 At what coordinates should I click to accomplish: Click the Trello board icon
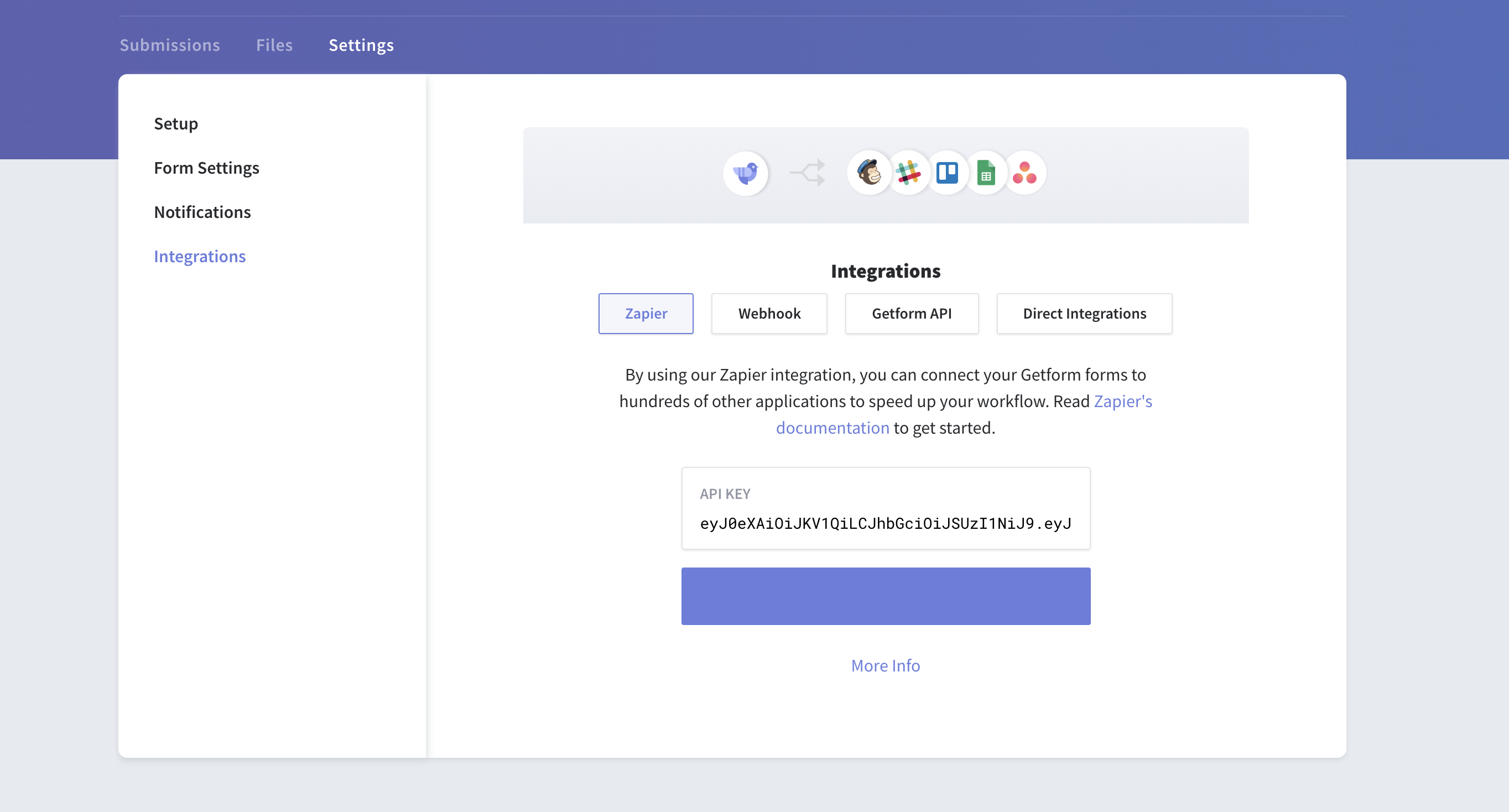pyautogui.click(x=946, y=174)
